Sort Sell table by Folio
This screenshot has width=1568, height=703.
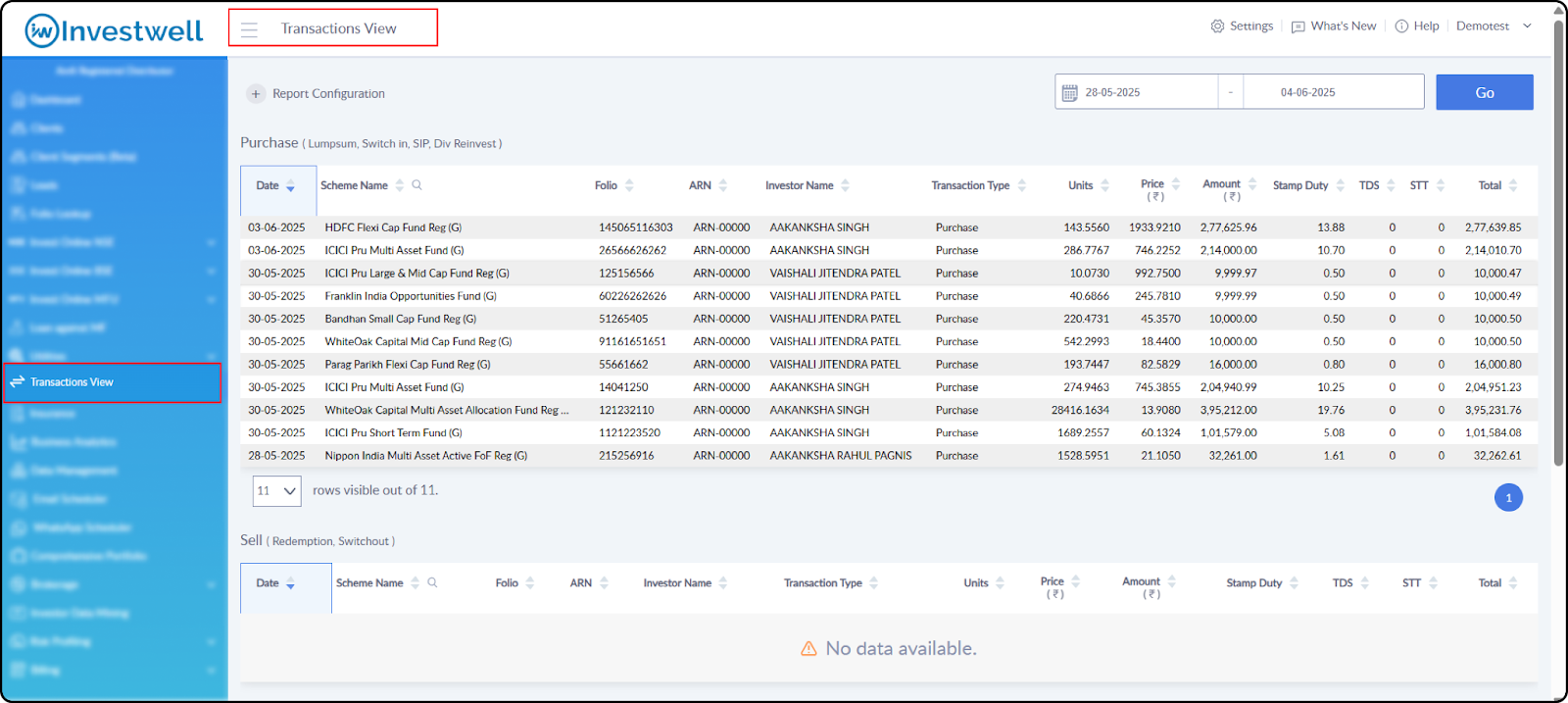coord(529,582)
